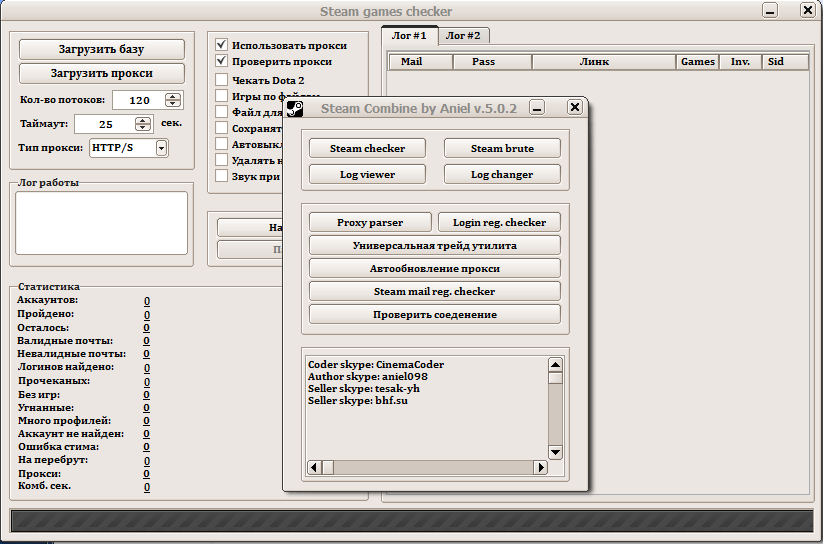Click the Steam logo icon in Steam Combine title bar
The width and height of the screenshot is (823, 544).
(295, 109)
